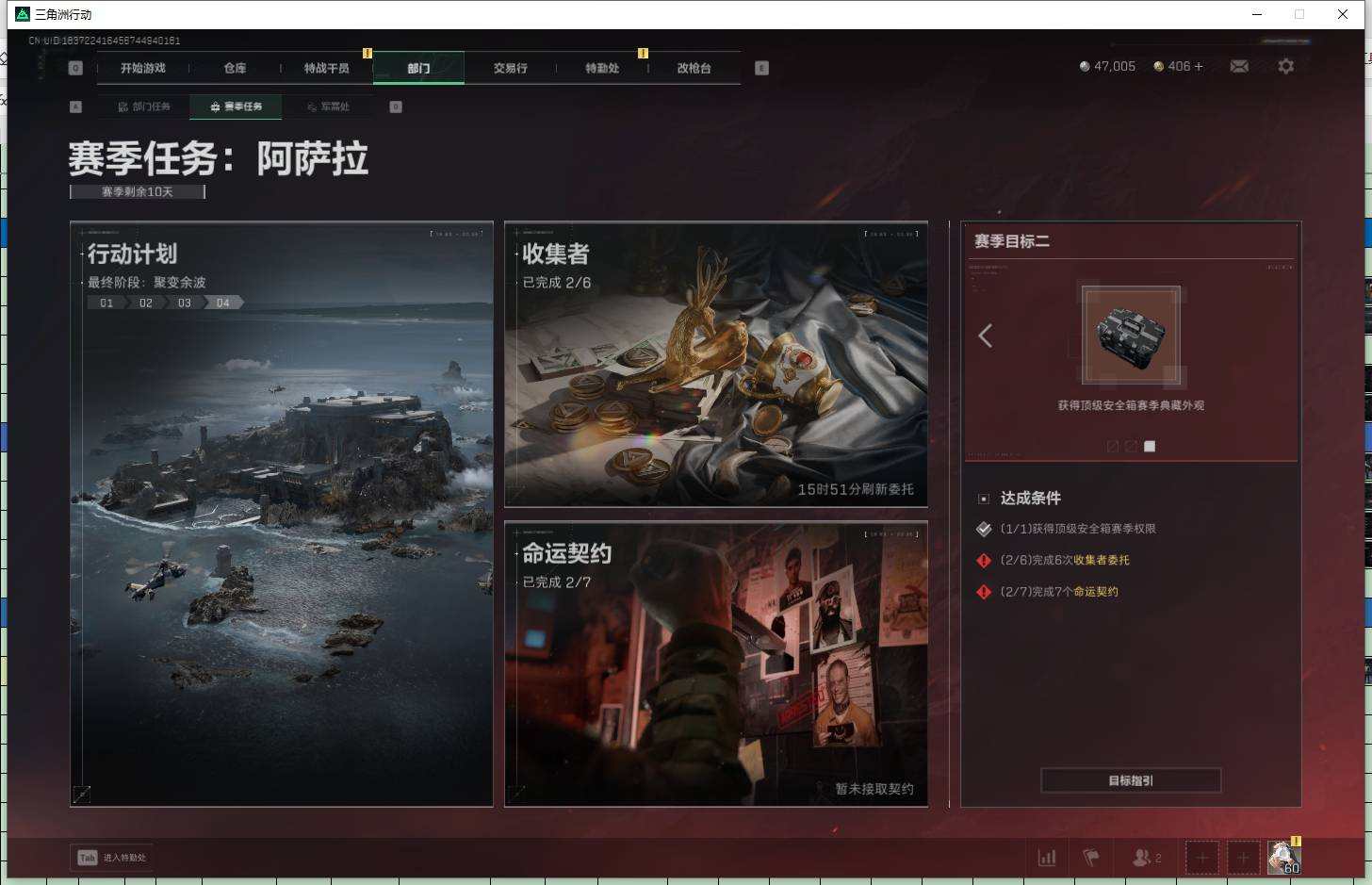Image resolution: width=1372 pixels, height=885 pixels.
Task: Click the 赛季剩余10天 progress bar
Action: [x=137, y=191]
